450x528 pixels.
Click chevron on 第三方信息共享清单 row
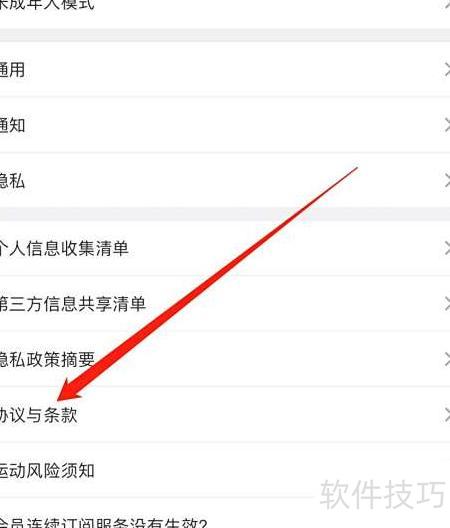(x=447, y=304)
